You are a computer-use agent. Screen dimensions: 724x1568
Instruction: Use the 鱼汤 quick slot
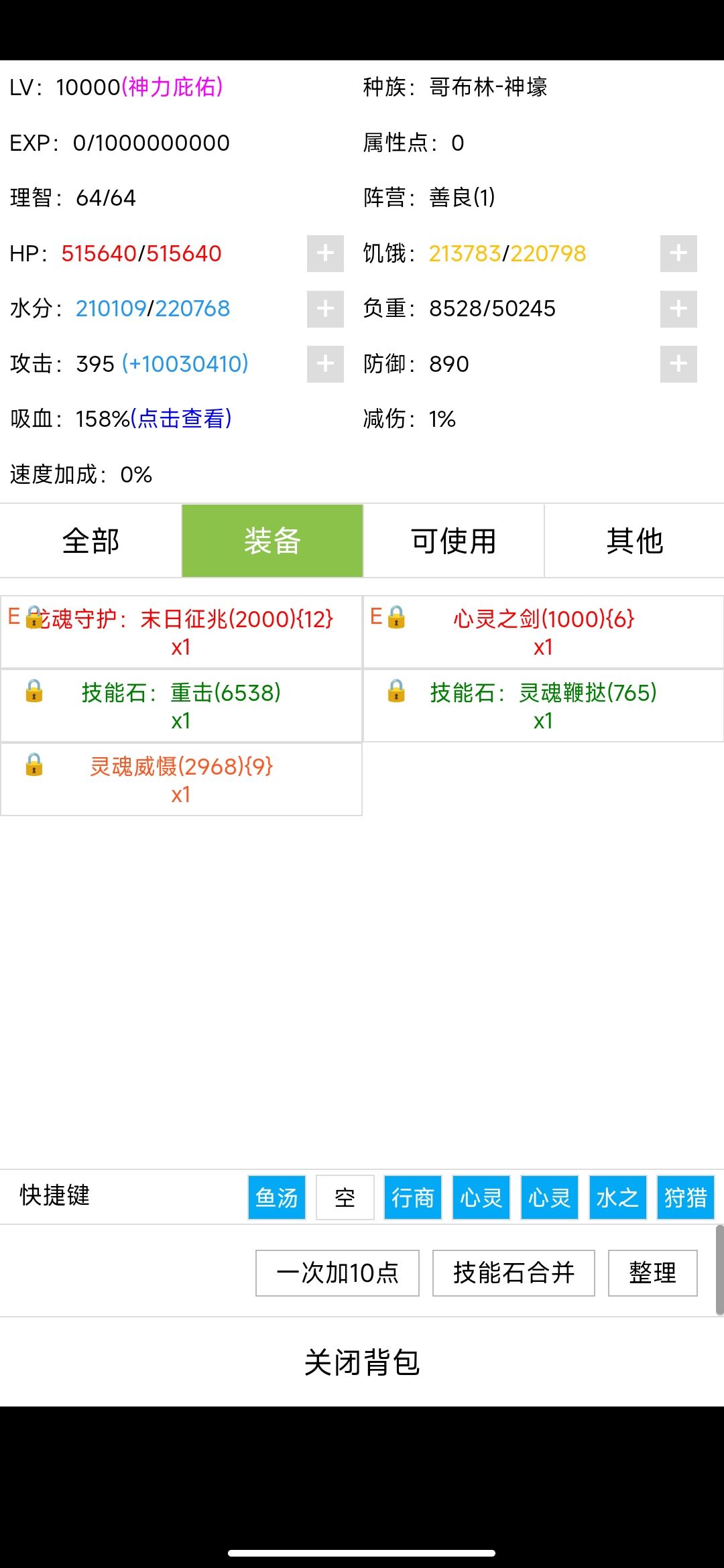[277, 1197]
